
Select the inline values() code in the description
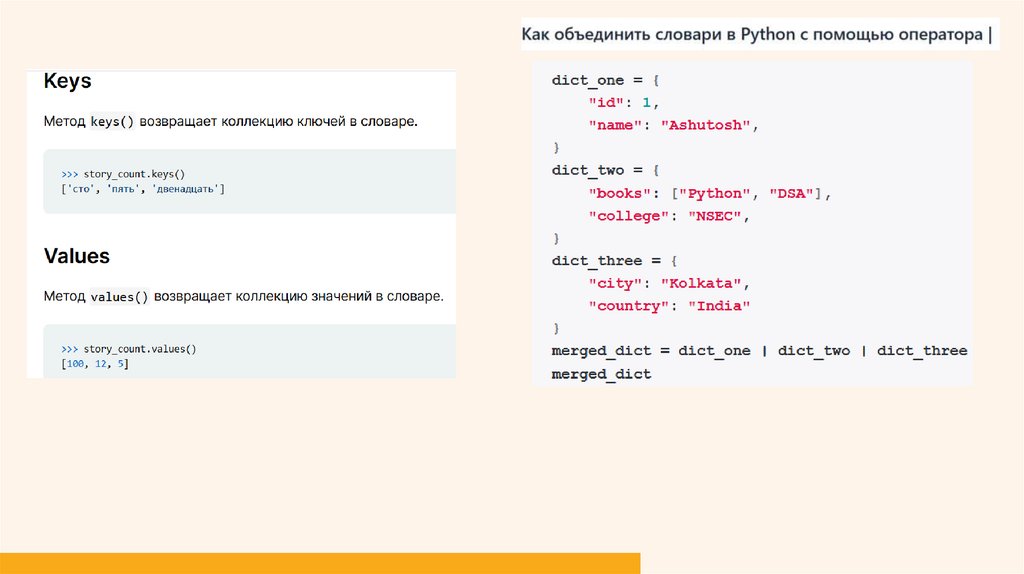coord(118,297)
